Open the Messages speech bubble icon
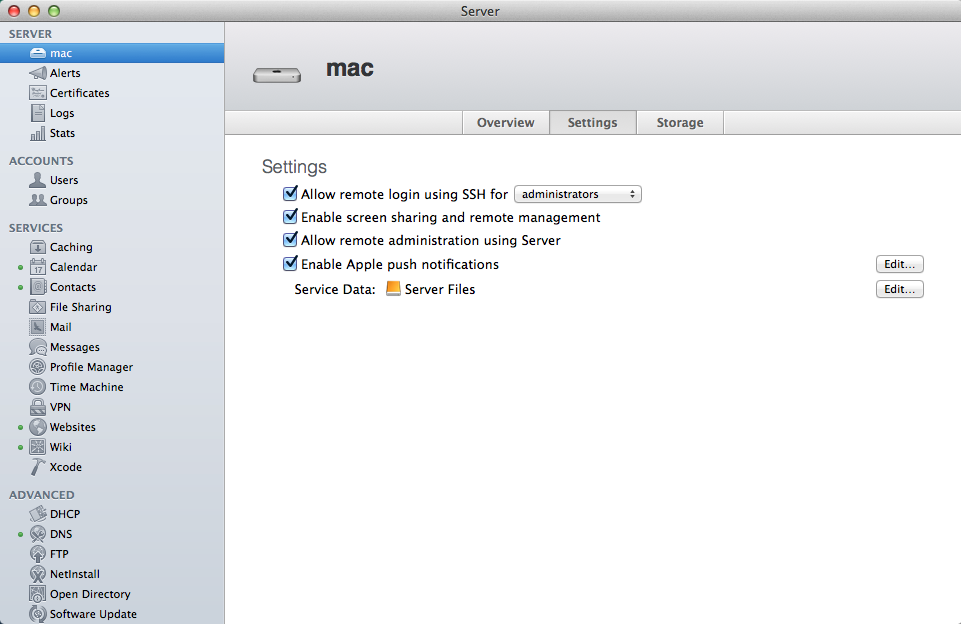Image resolution: width=961 pixels, height=624 pixels. (38, 347)
